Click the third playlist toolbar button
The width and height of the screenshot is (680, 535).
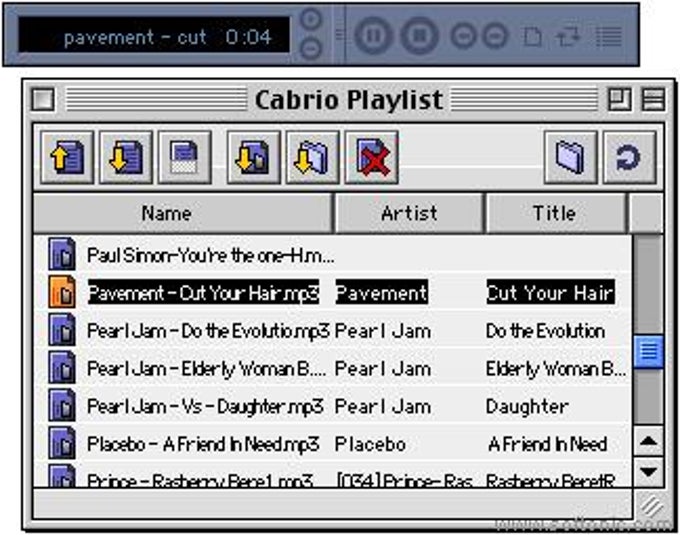click(185, 157)
